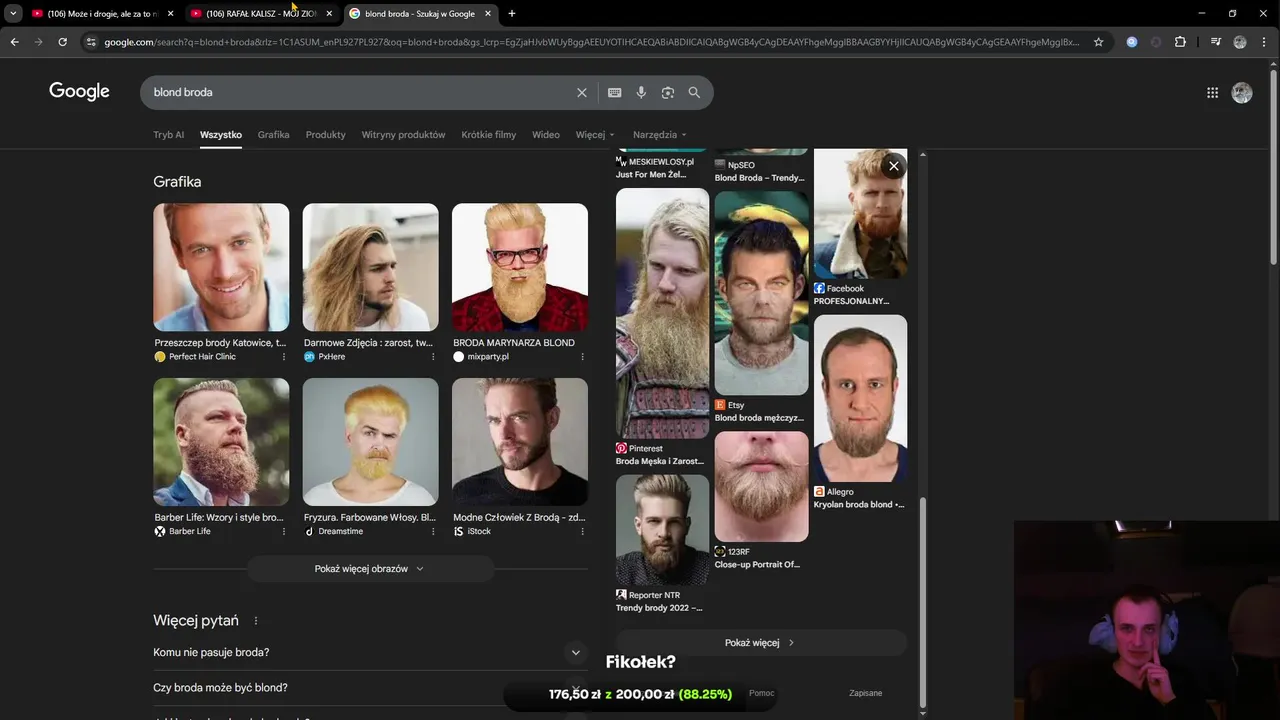Reload the page
The image size is (1280, 720).
pyautogui.click(x=62, y=42)
